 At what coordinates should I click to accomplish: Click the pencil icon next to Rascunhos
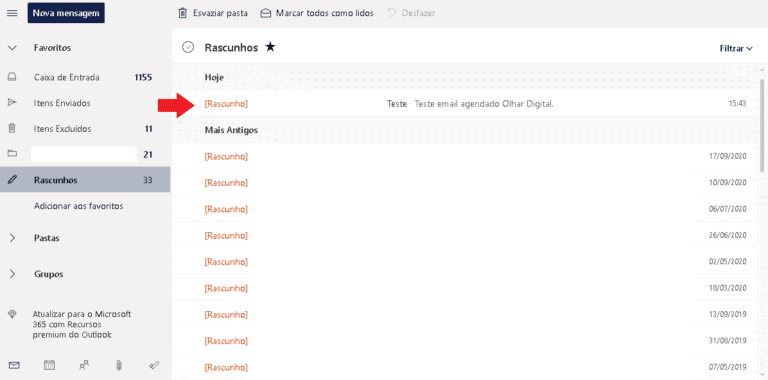pos(13,180)
